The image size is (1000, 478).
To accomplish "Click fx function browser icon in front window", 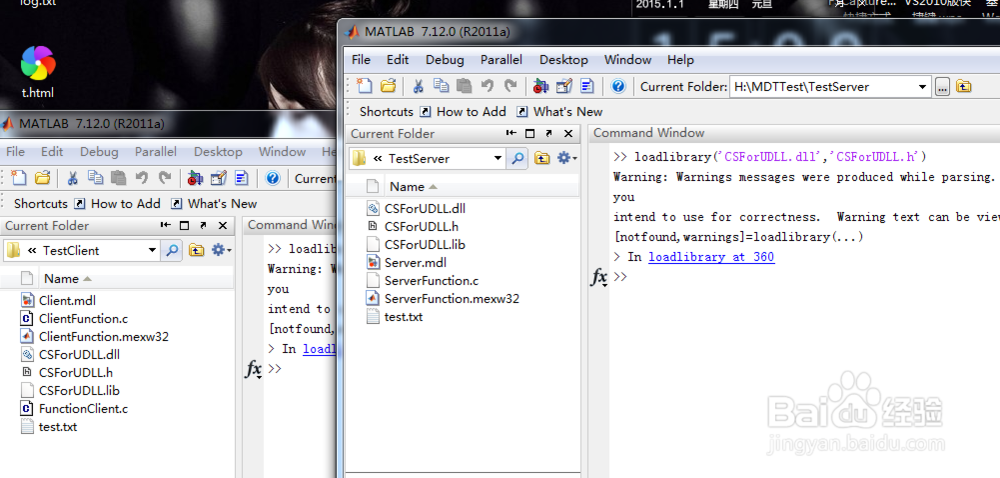I will 599,278.
